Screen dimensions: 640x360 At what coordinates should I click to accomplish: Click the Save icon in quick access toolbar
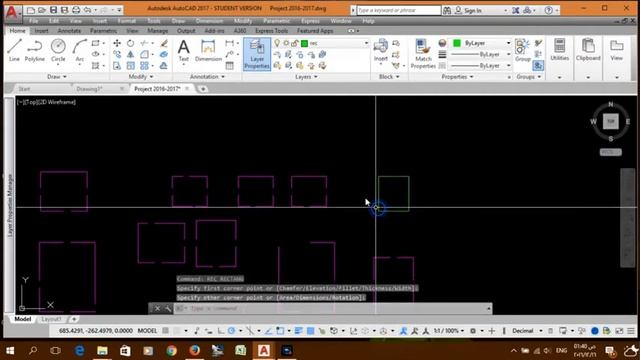pos(53,10)
